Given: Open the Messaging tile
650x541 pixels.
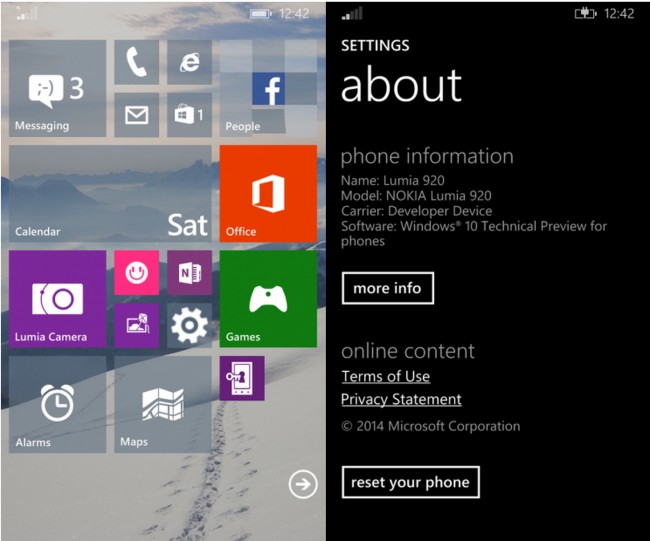Looking at the screenshot, I should pos(57,88).
